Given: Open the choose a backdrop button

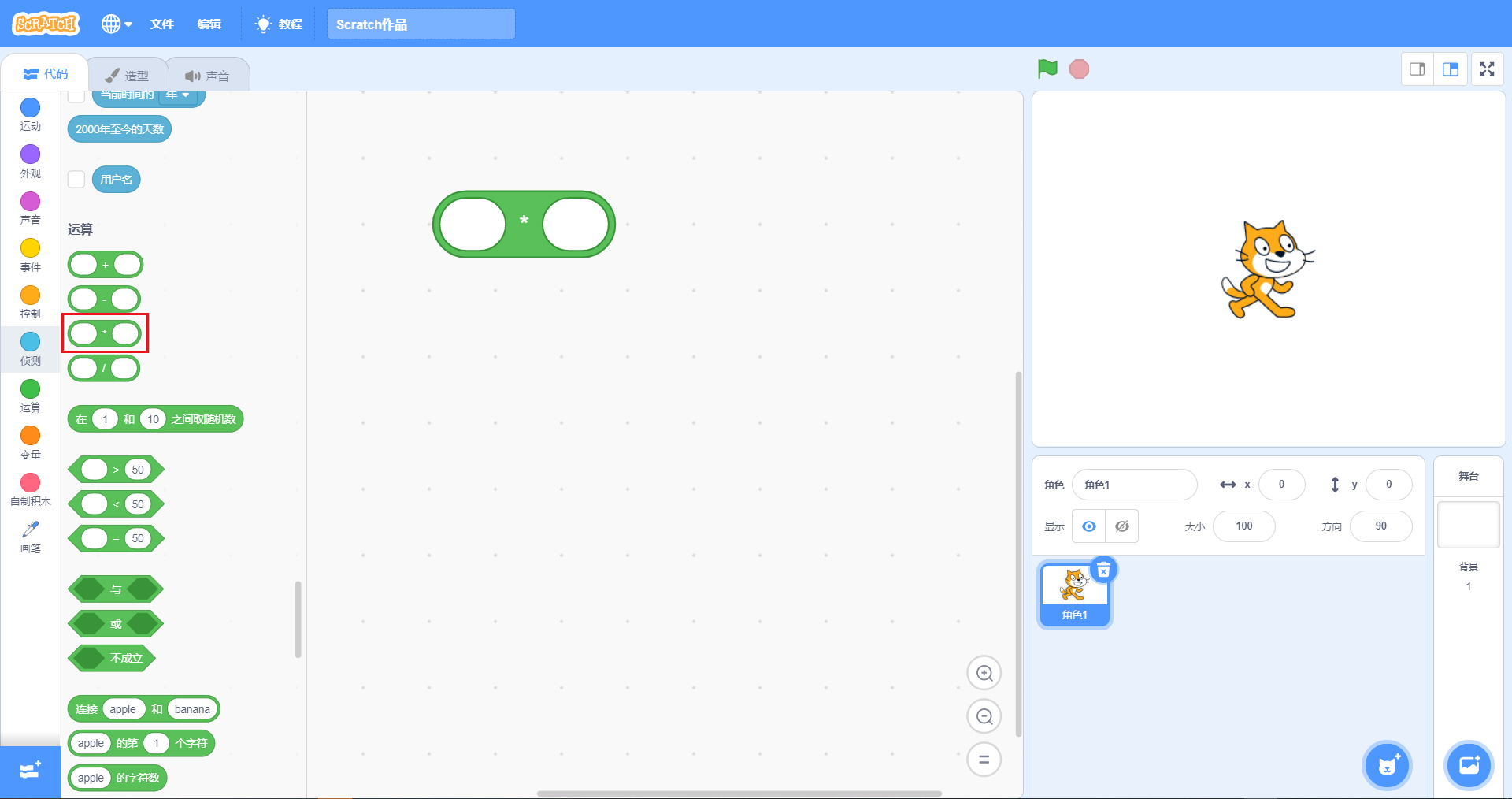Looking at the screenshot, I should click(x=1469, y=764).
